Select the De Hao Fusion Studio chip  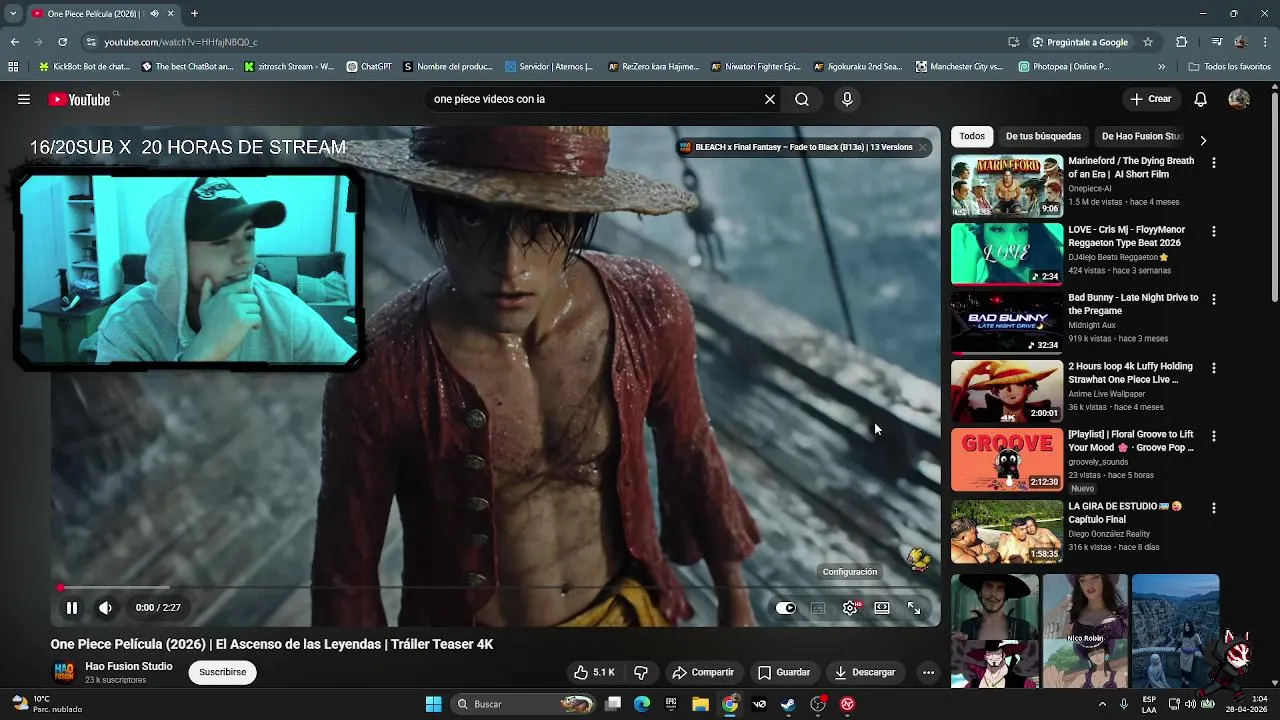[x=1142, y=136]
